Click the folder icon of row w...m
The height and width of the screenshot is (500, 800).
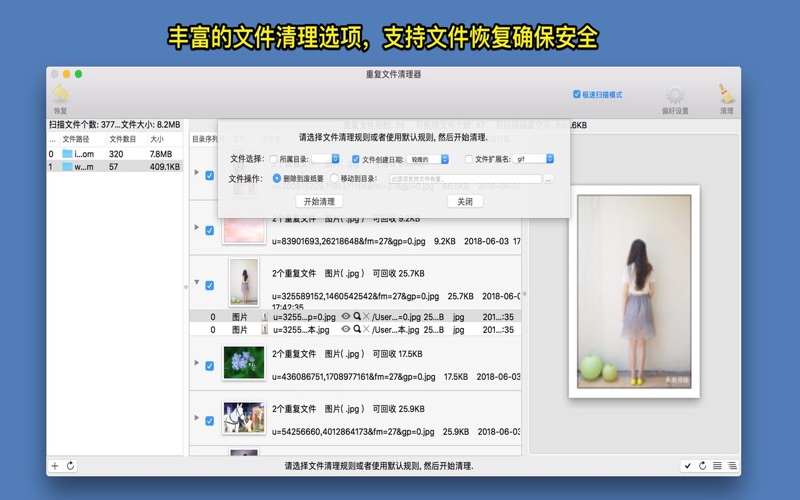tap(67, 166)
